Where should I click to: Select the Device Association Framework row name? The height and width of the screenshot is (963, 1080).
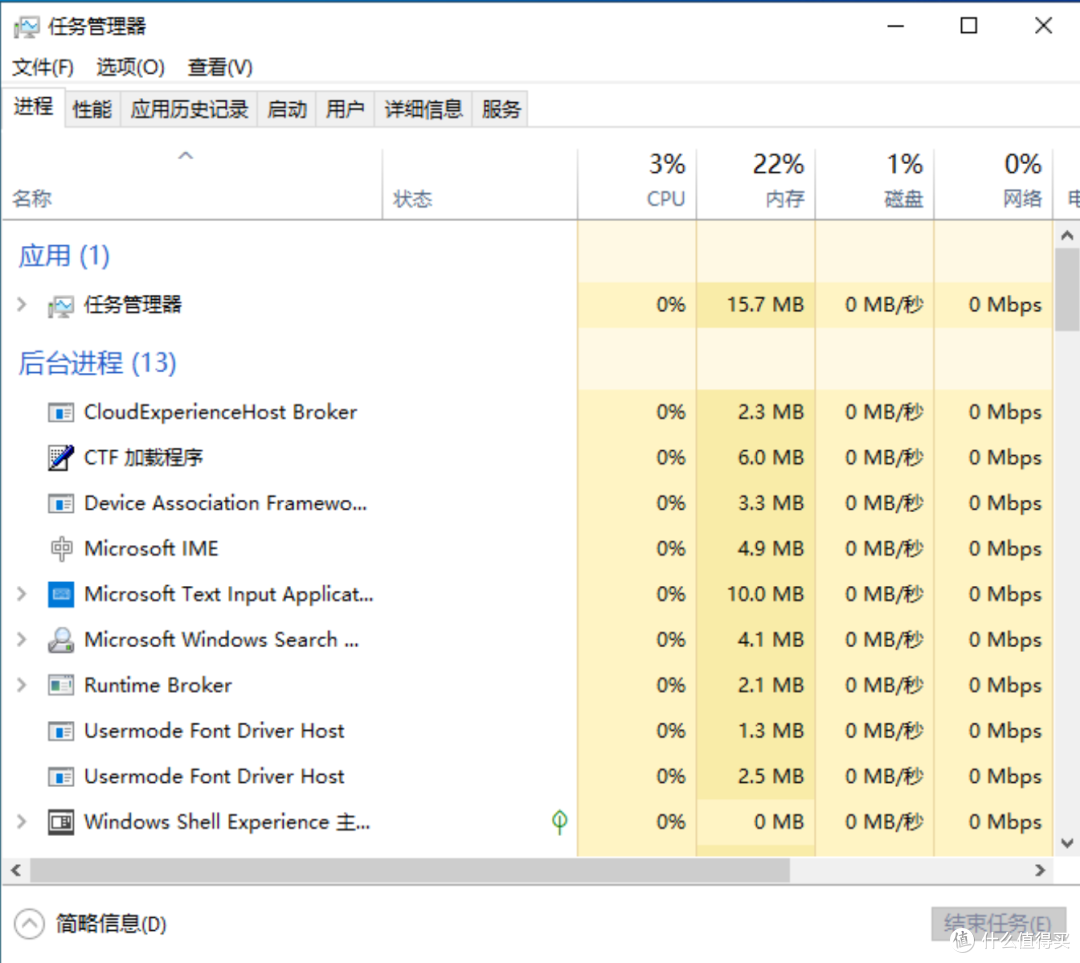click(x=225, y=503)
